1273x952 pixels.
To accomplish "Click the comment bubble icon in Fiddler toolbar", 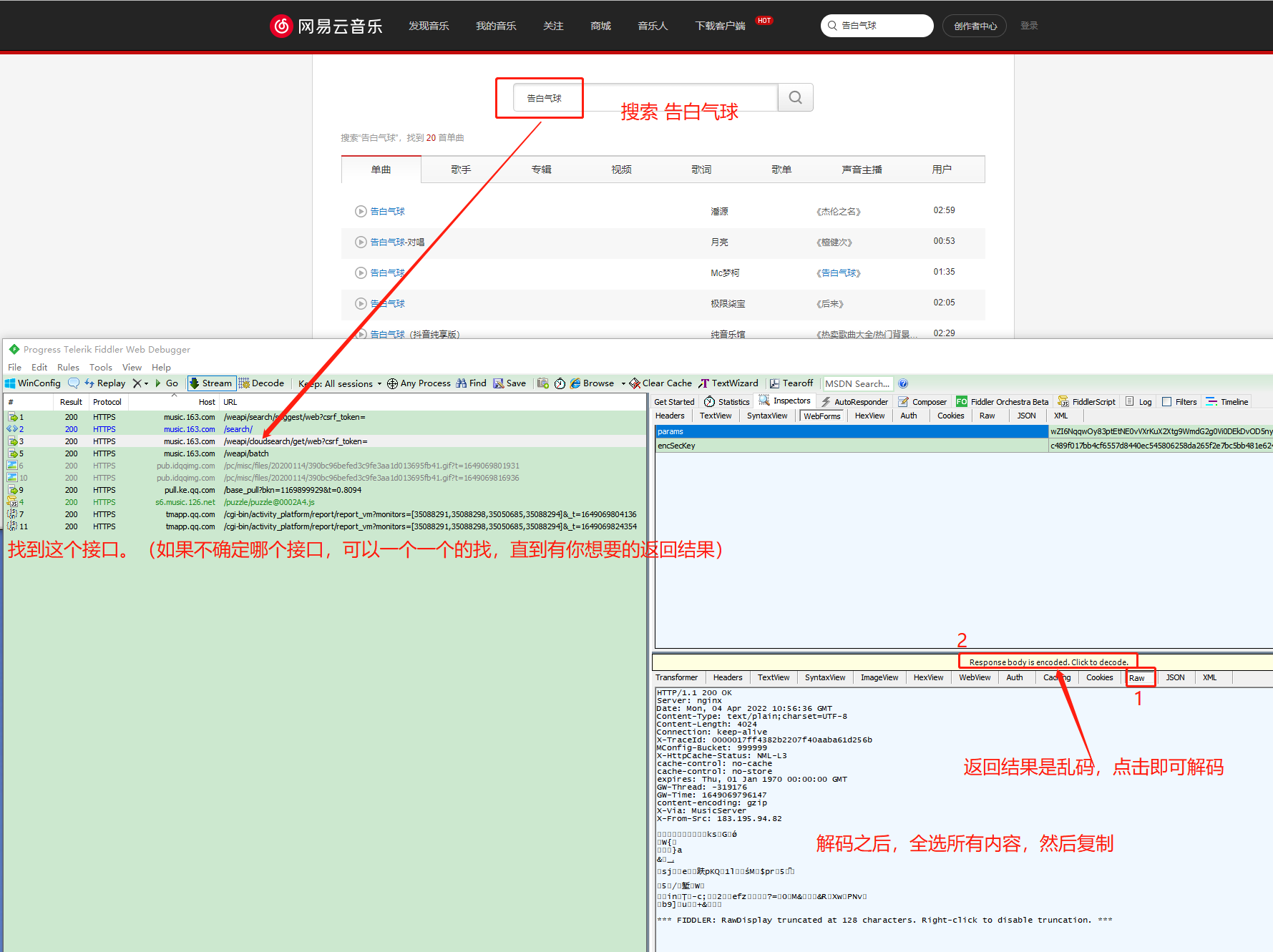I will [x=74, y=383].
